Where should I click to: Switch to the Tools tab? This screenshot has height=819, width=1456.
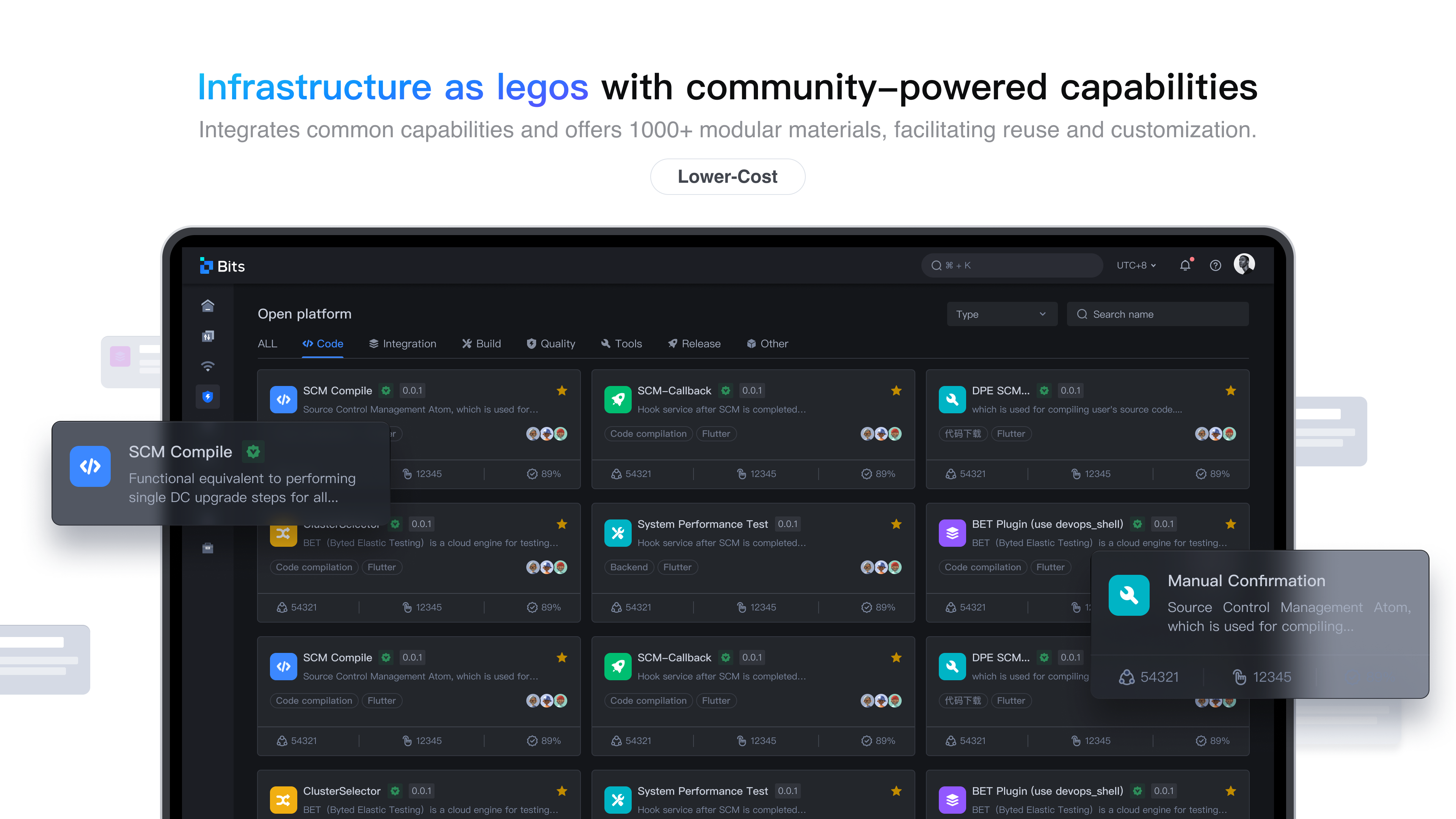coord(621,344)
